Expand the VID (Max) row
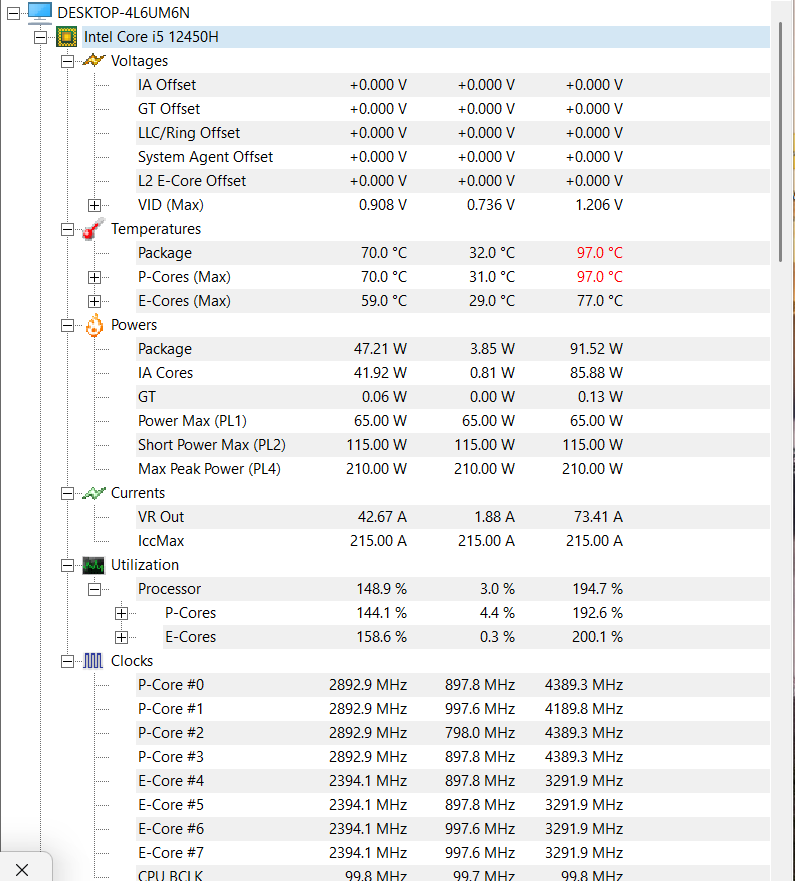The height and width of the screenshot is (881, 795). click(94, 205)
